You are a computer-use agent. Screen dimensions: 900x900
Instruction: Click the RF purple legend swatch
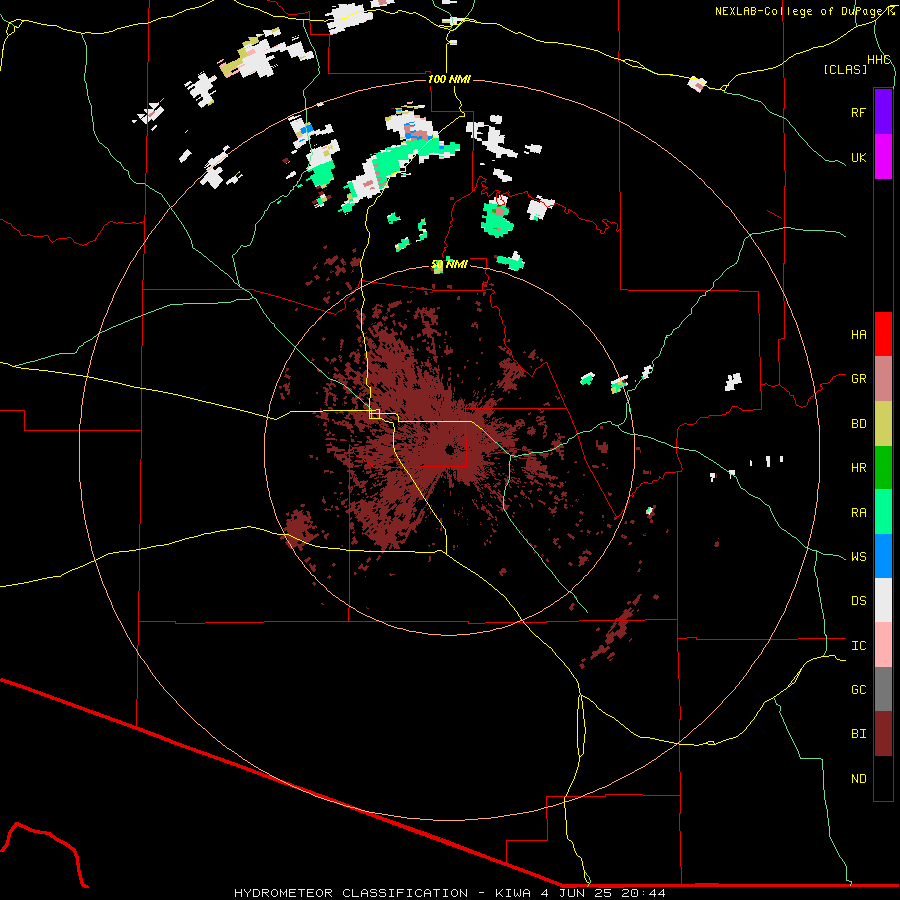tap(883, 112)
